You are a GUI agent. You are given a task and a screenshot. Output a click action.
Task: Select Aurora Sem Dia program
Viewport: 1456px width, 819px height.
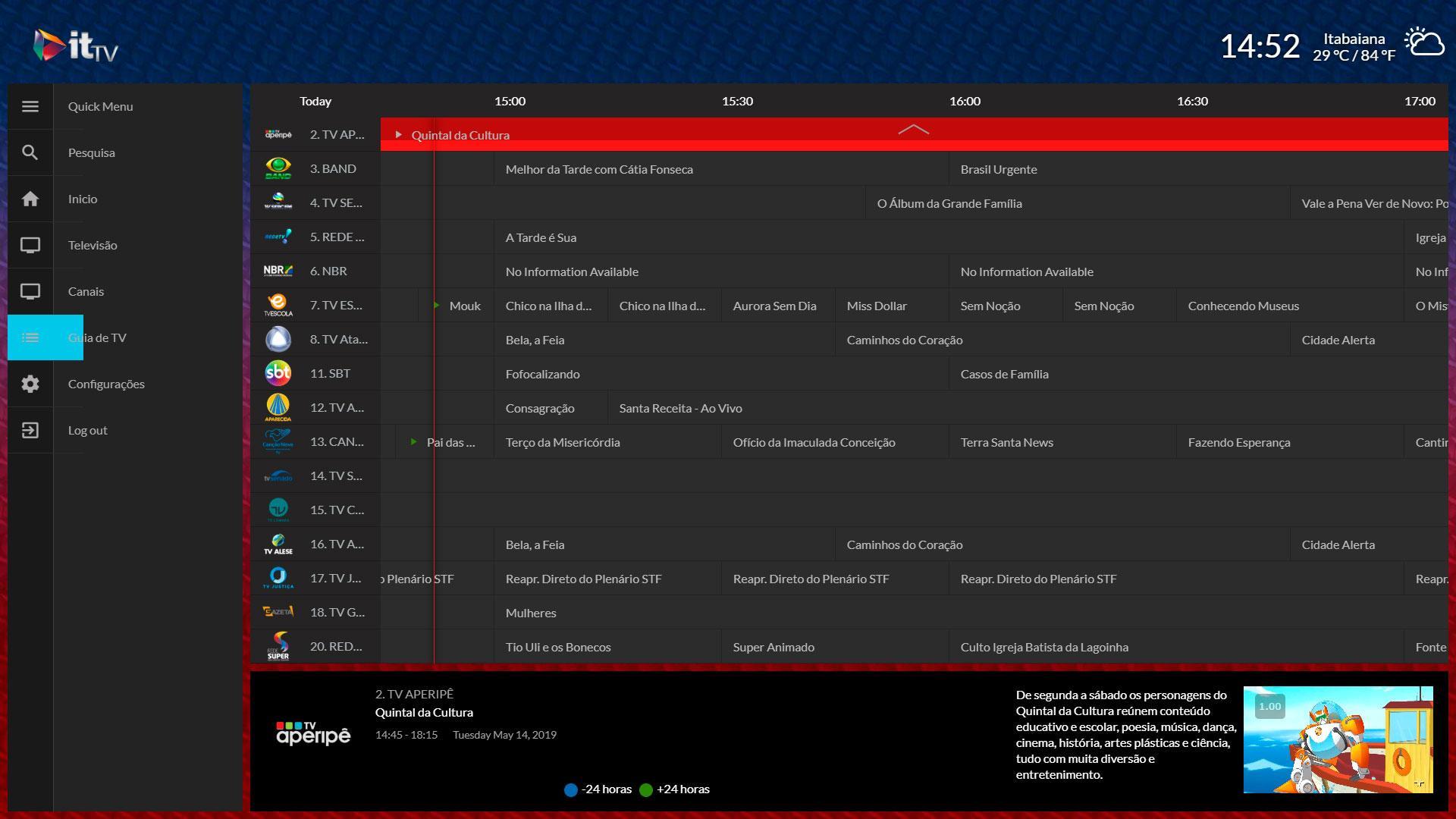pyautogui.click(x=778, y=306)
